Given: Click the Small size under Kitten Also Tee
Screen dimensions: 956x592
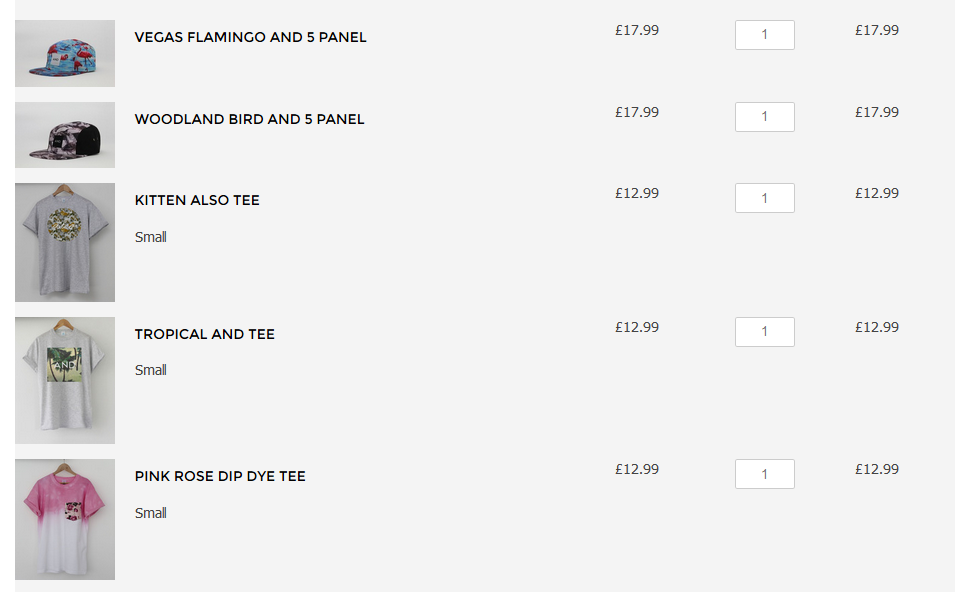Looking at the screenshot, I should click(x=150, y=237).
